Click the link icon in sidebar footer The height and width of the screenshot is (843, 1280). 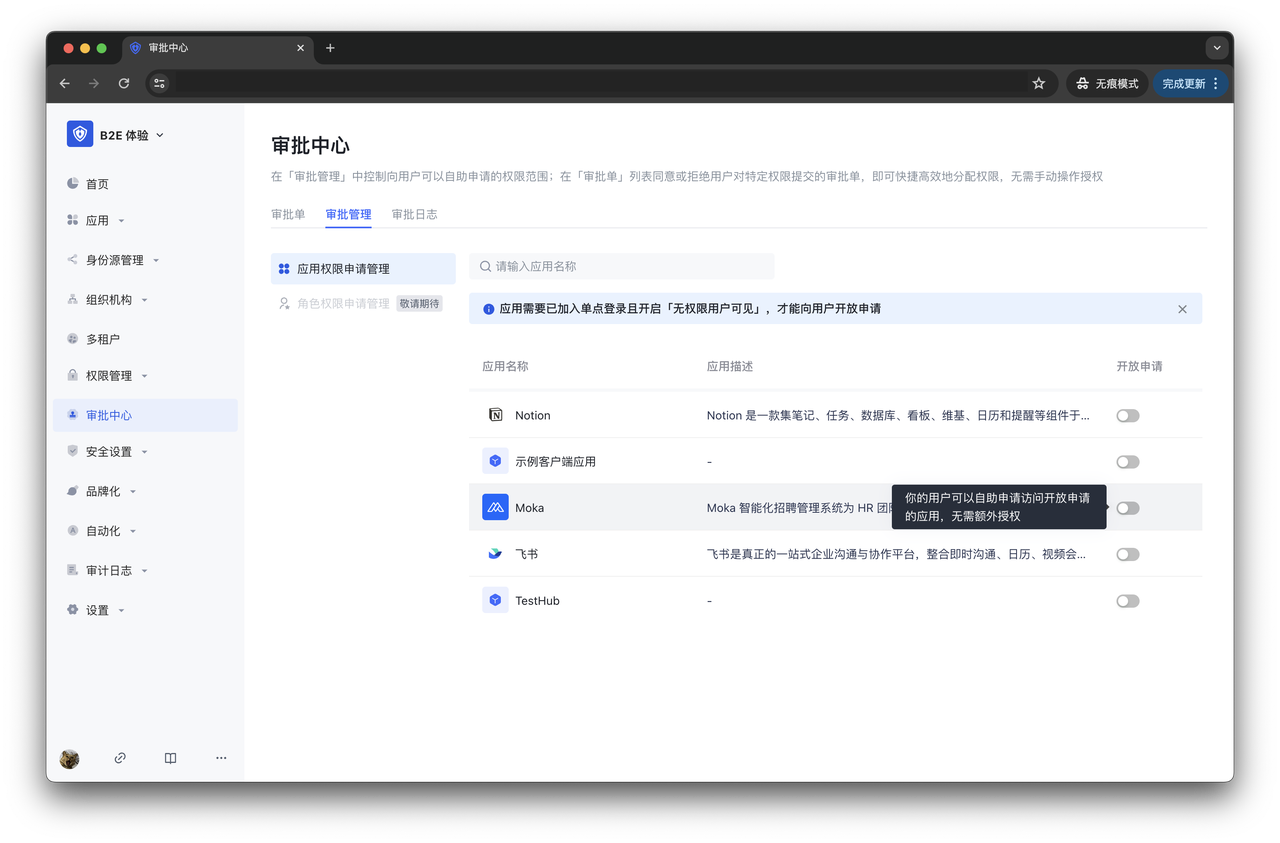pos(120,758)
